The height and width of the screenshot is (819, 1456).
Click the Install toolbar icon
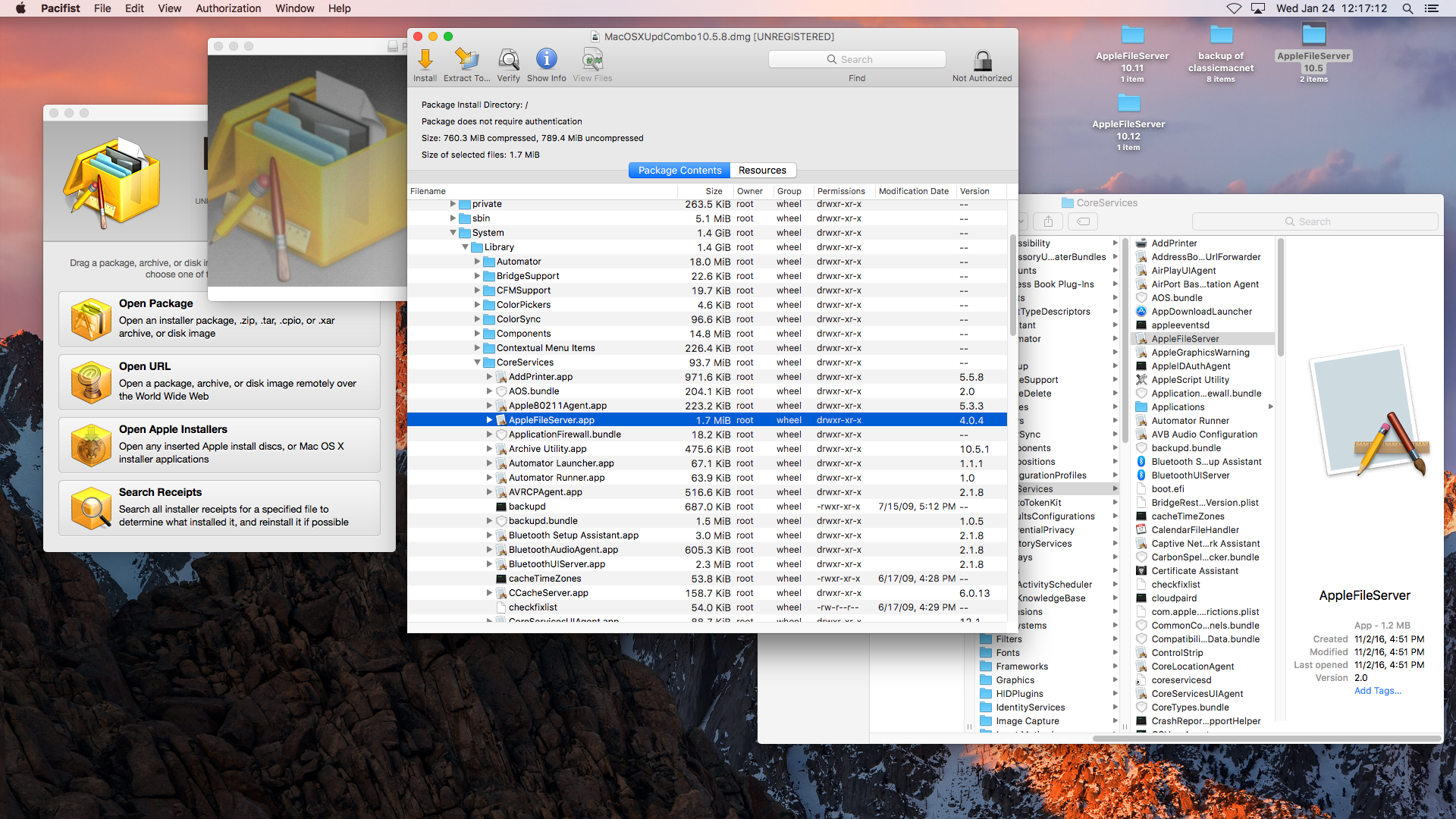pos(425,59)
